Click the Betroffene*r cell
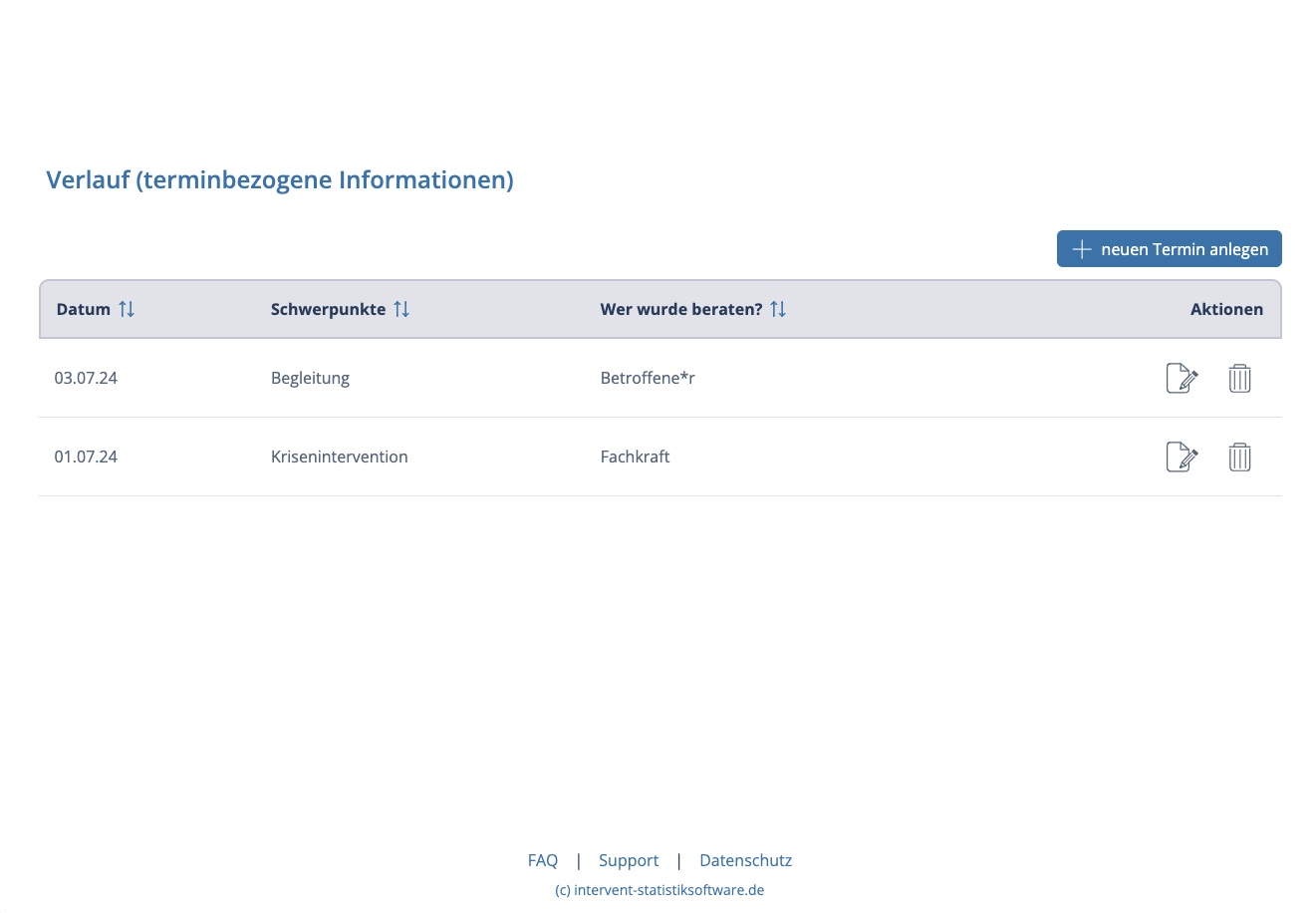The width and height of the screenshot is (1316, 913). 648,378
